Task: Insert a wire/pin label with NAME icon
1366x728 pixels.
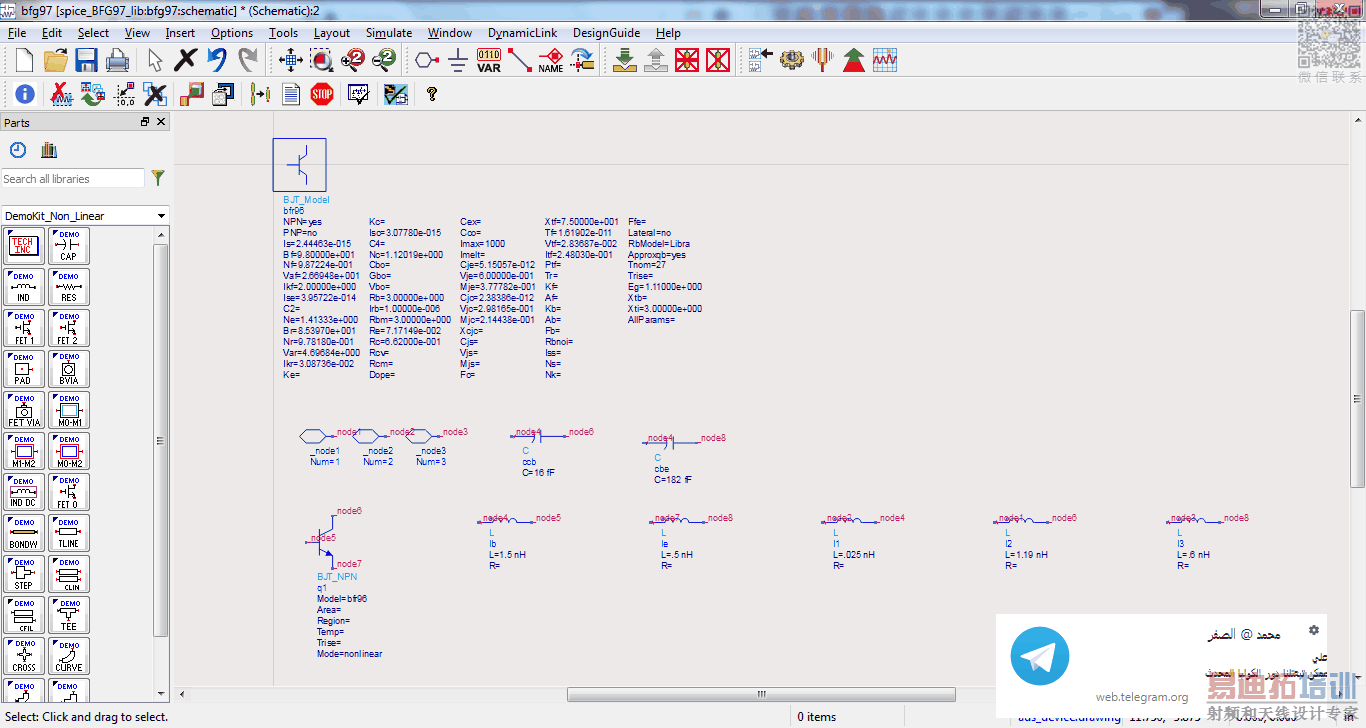Action: (551, 60)
